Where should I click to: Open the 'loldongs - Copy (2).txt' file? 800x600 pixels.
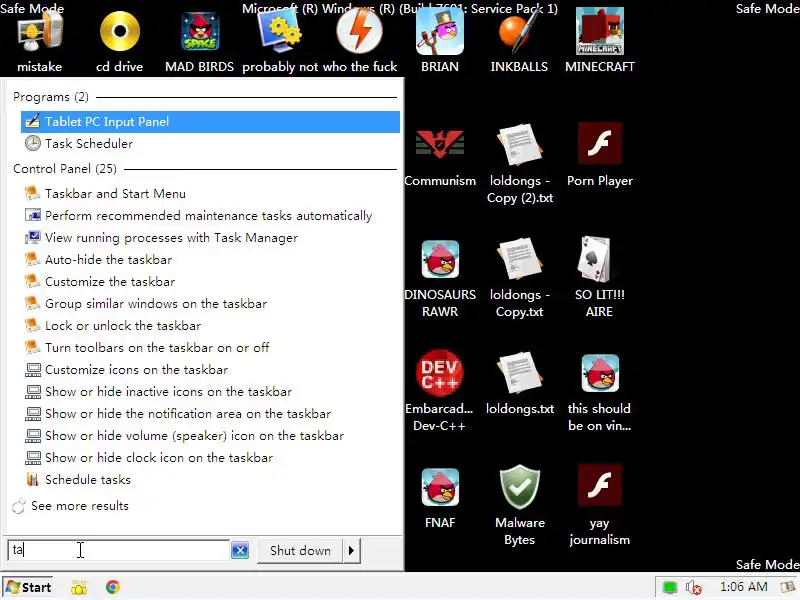click(519, 145)
